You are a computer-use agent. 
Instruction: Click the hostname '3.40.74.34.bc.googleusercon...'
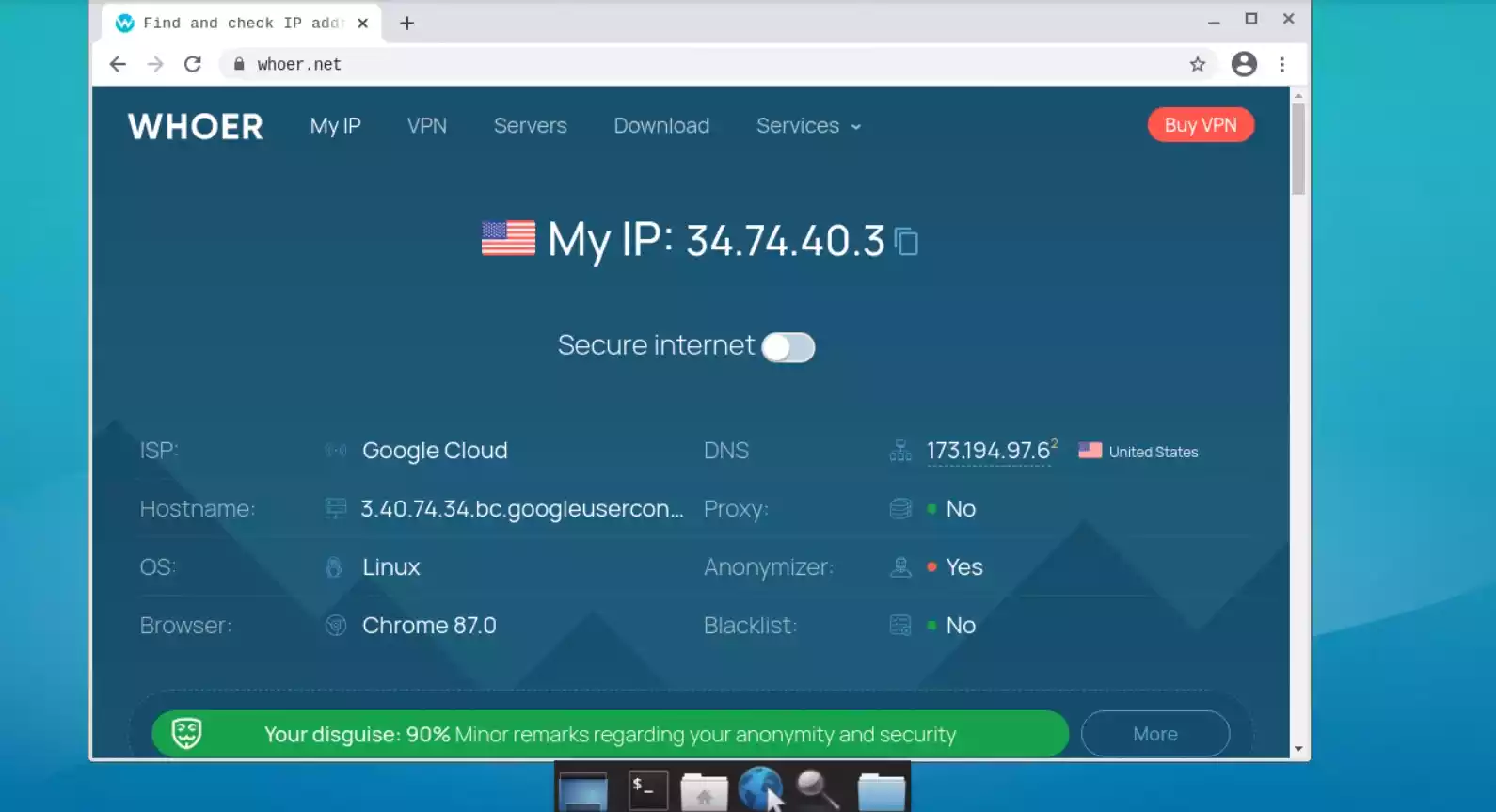522,509
